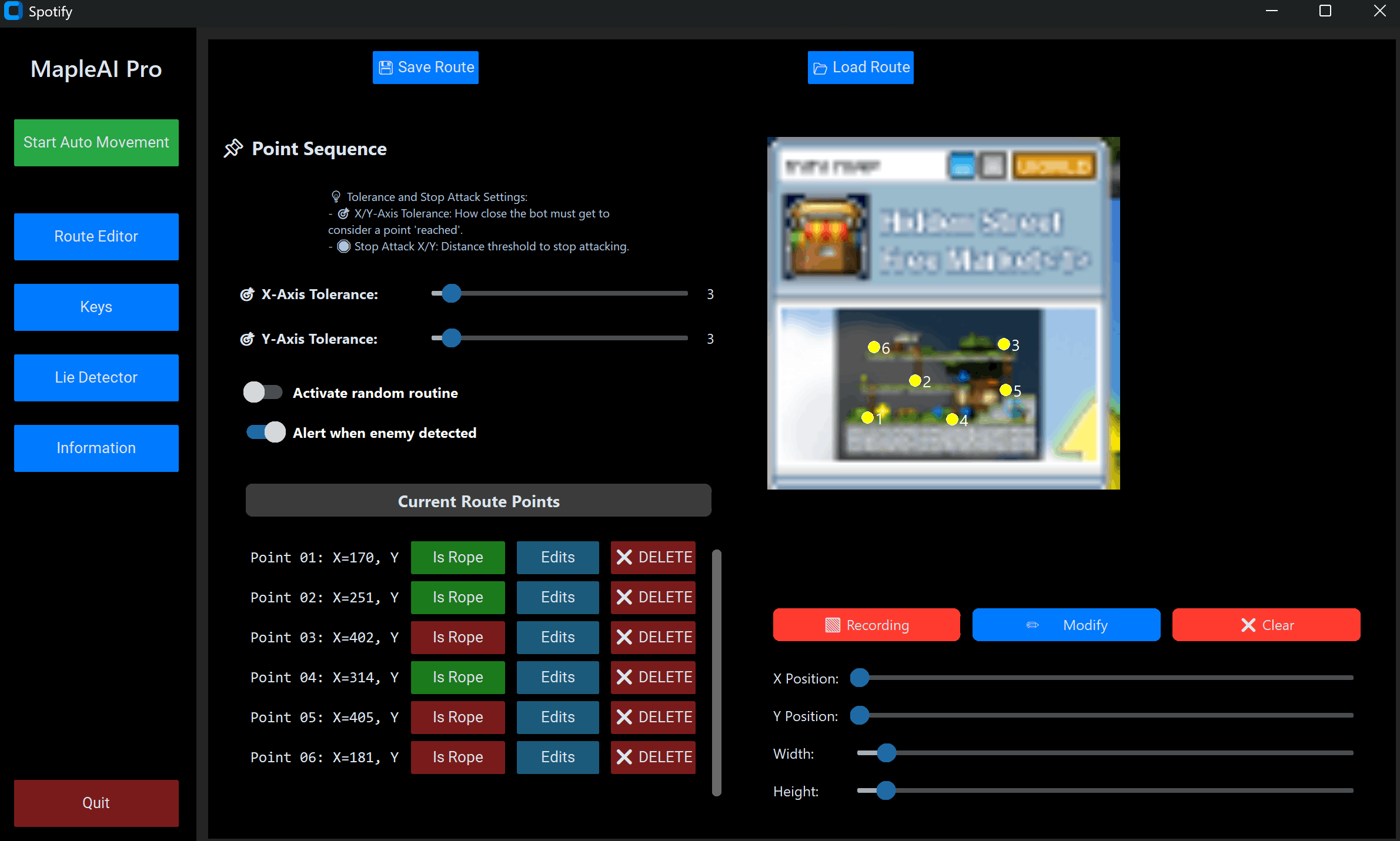Click the X icon on Clear button
1400x841 pixels.
(x=1248, y=625)
